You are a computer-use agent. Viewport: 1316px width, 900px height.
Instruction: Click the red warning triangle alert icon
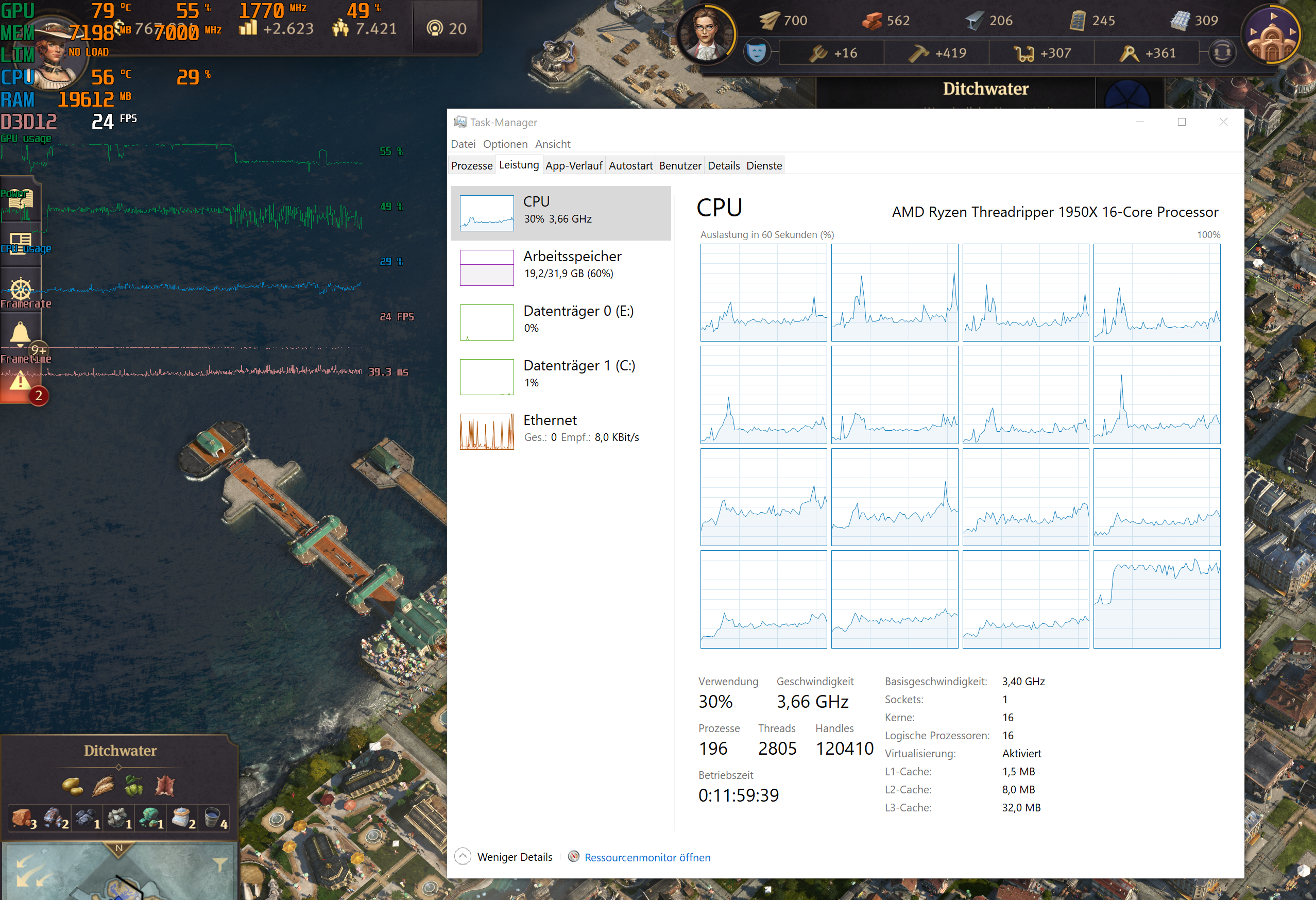point(21,382)
